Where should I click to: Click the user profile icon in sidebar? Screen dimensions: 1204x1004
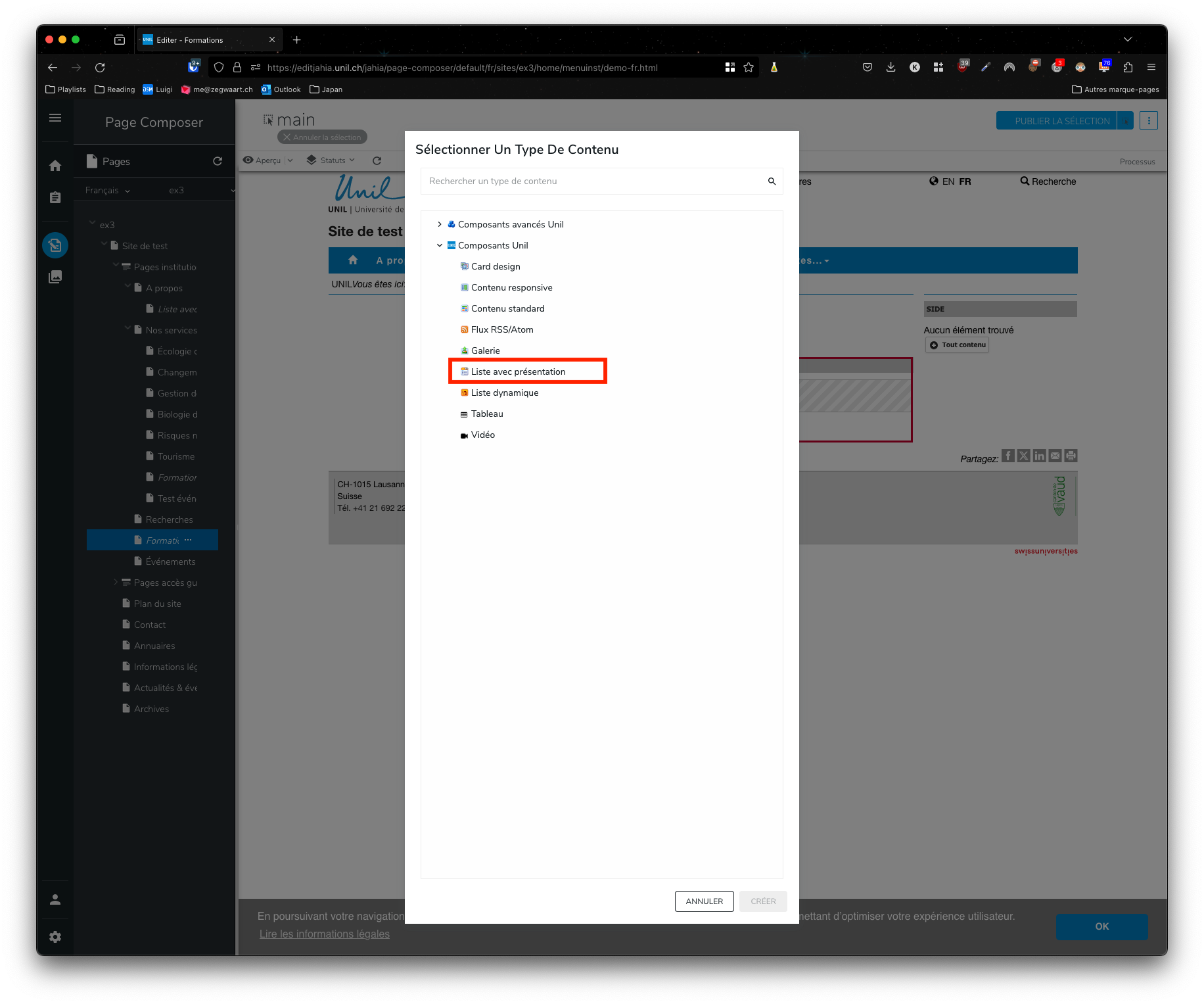pos(55,899)
